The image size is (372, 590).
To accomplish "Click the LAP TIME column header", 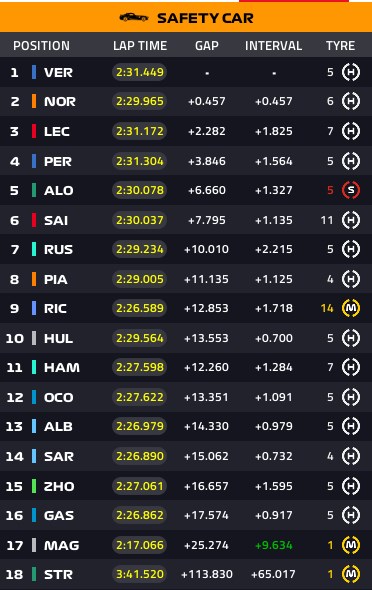I will pos(140,46).
